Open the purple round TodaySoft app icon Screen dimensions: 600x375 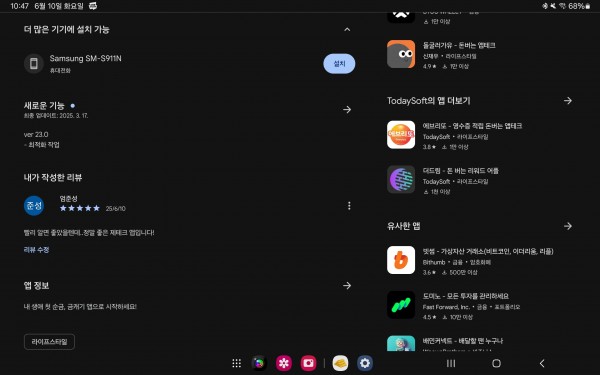[x=401, y=179]
